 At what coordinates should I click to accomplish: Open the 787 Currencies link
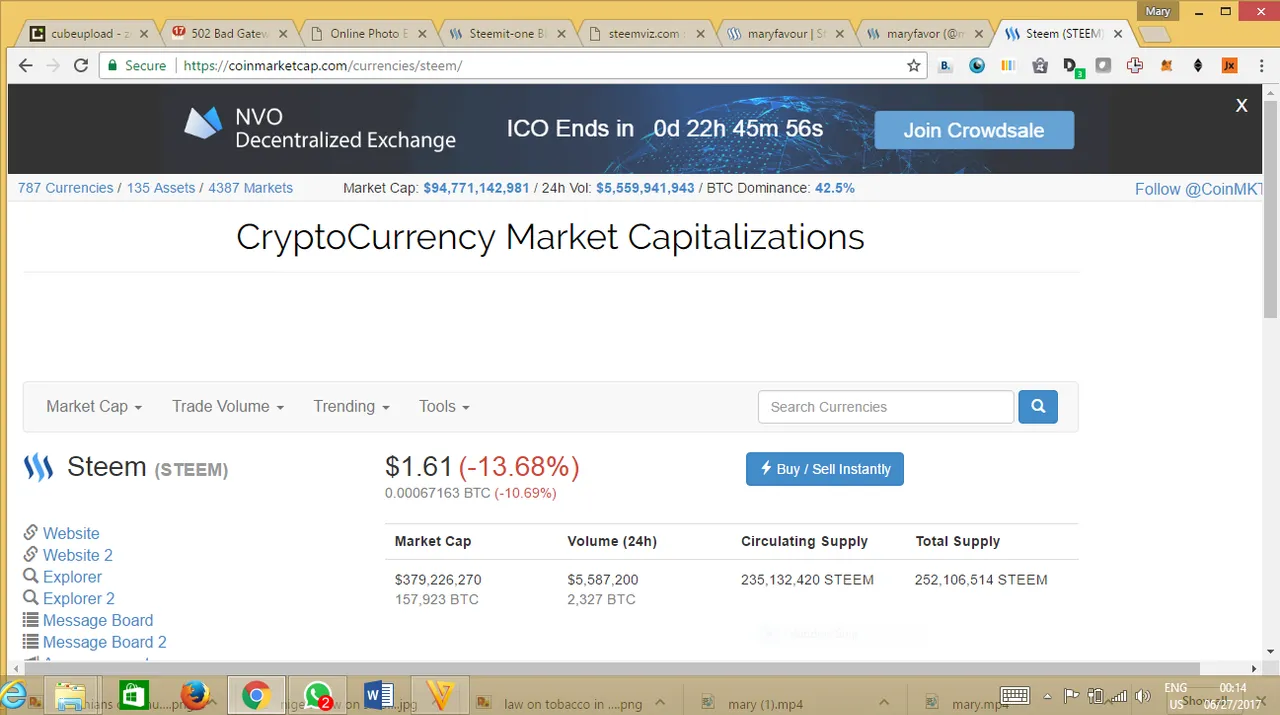[x=65, y=188]
